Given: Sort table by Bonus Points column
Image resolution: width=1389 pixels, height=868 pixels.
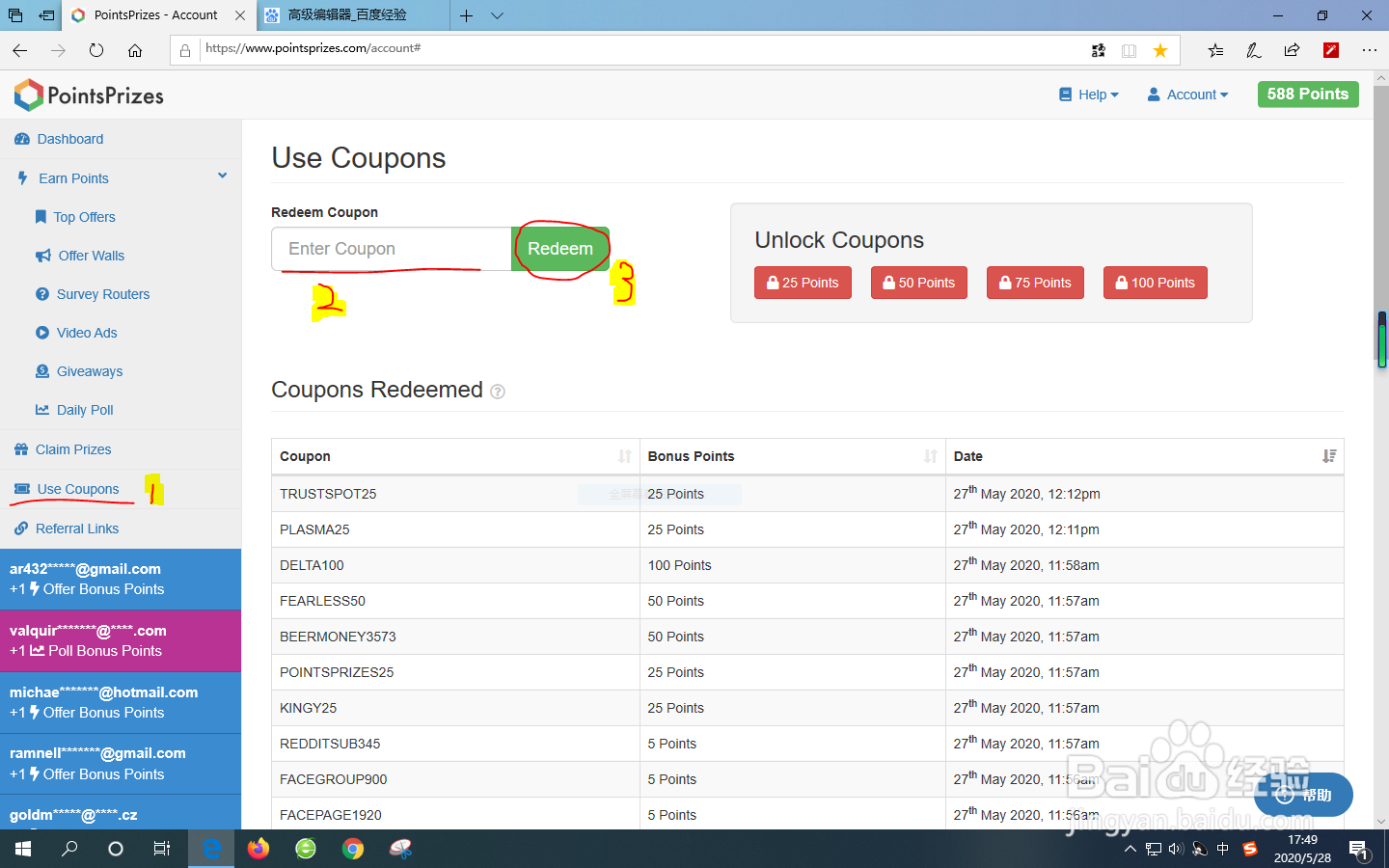Looking at the screenshot, I should pos(793,456).
